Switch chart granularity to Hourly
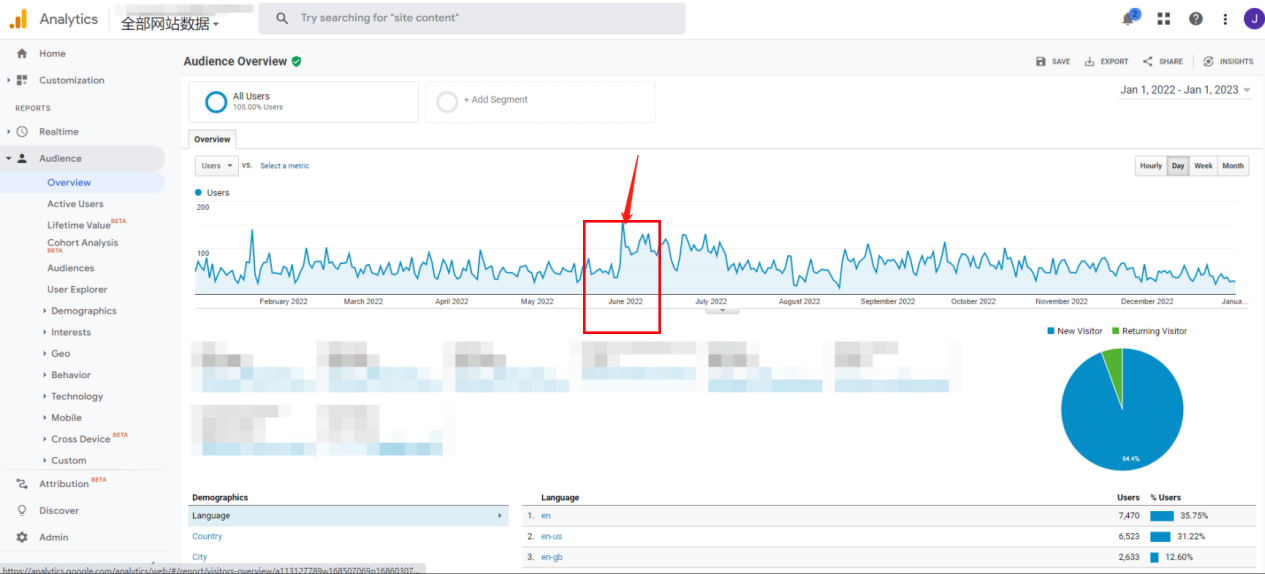The width and height of the screenshot is (1265, 574). (x=1150, y=166)
